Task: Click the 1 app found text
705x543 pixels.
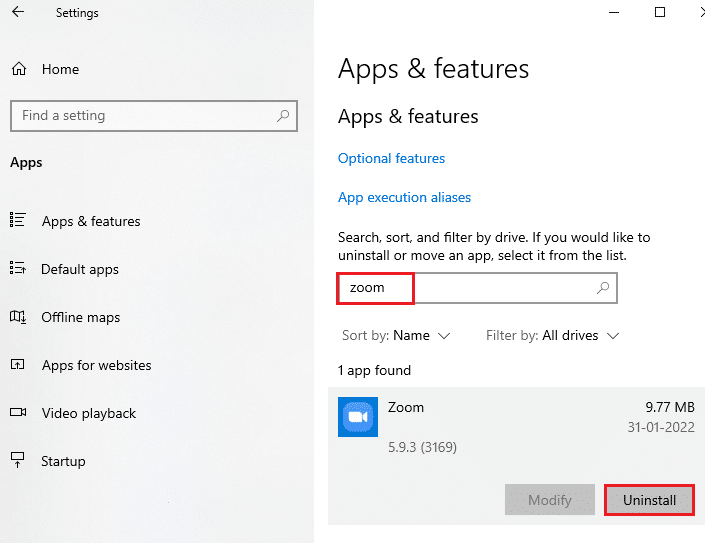Action: [375, 370]
